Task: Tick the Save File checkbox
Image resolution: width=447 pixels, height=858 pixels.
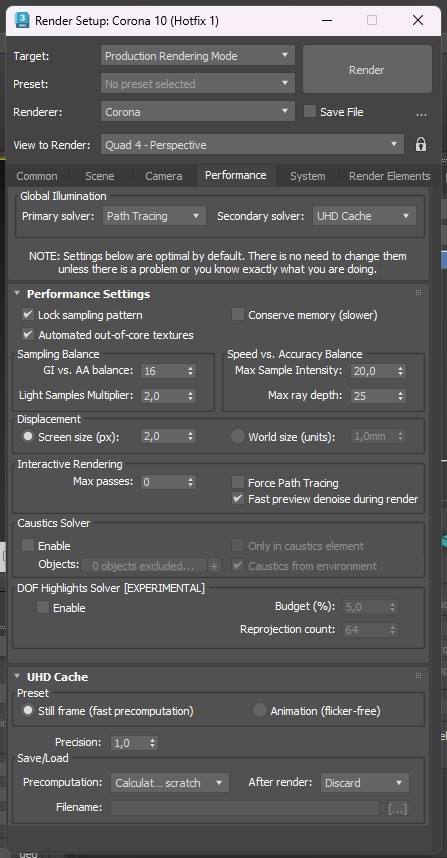Action: 310,112
